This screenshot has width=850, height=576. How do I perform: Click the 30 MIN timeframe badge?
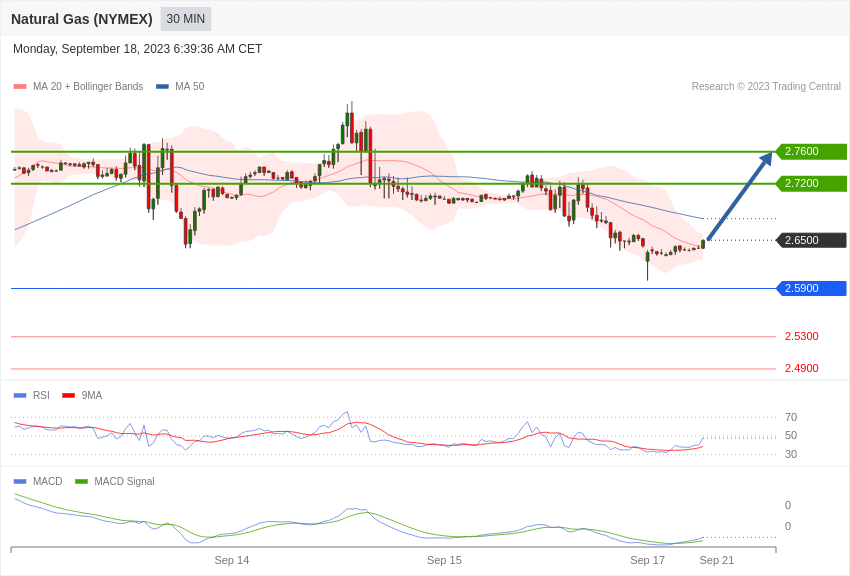pyautogui.click(x=185, y=19)
